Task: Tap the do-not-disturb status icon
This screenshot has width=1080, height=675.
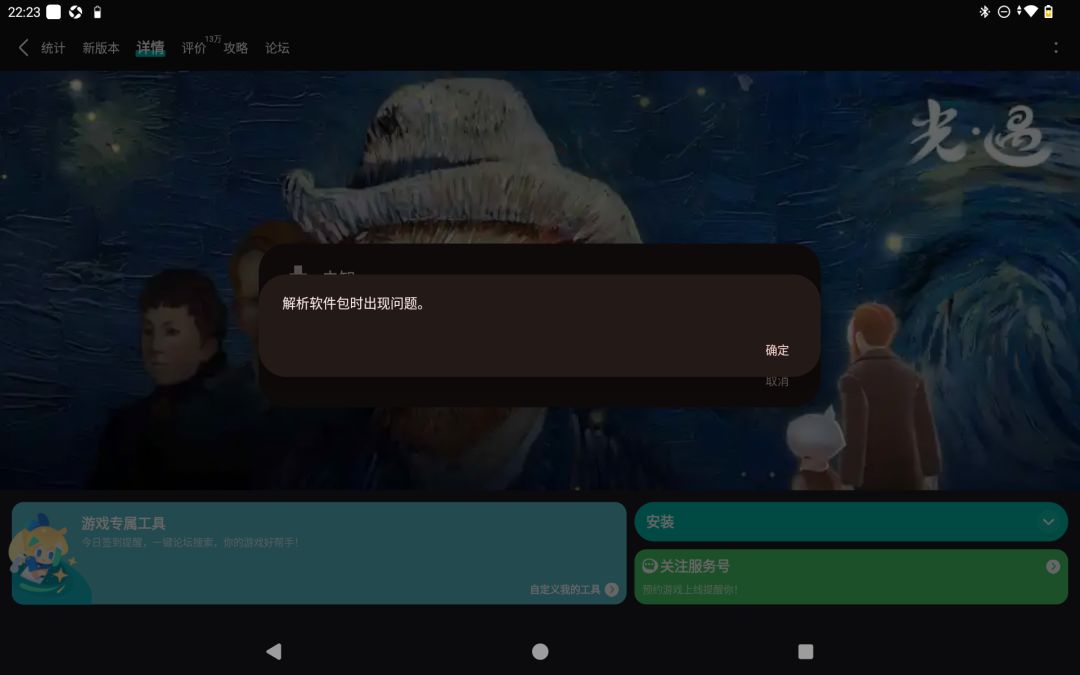Action: click(x=1004, y=12)
